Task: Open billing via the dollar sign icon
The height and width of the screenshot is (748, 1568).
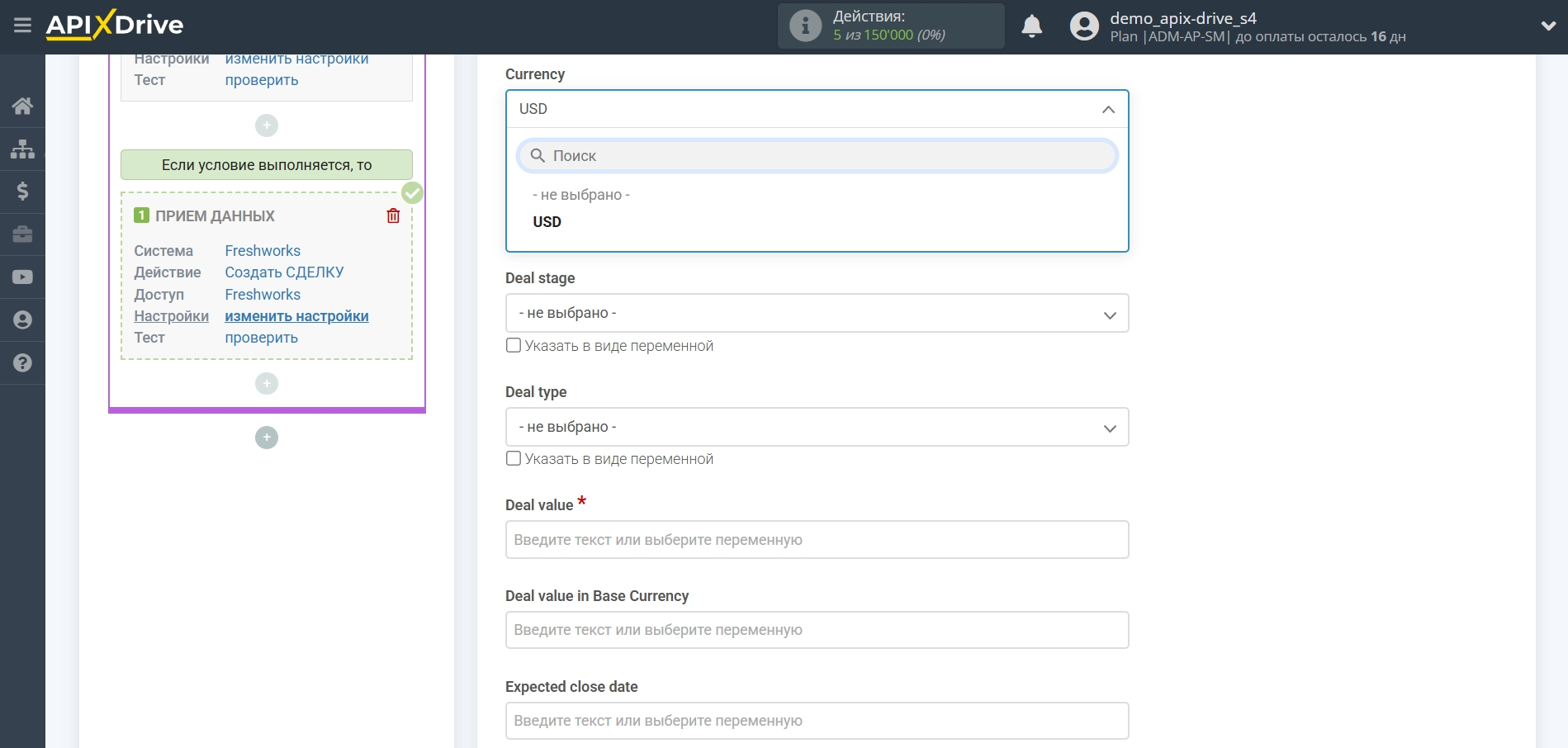Action: pyautogui.click(x=22, y=192)
